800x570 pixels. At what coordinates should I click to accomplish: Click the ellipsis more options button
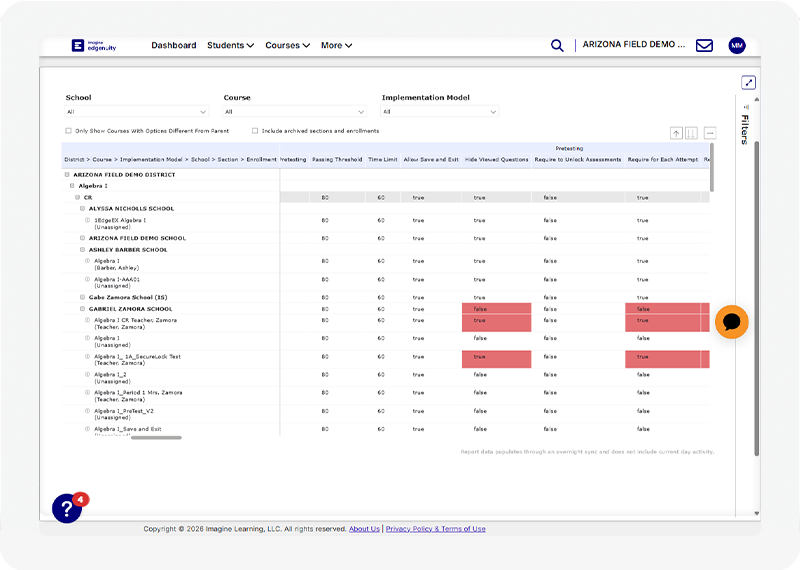[710, 133]
